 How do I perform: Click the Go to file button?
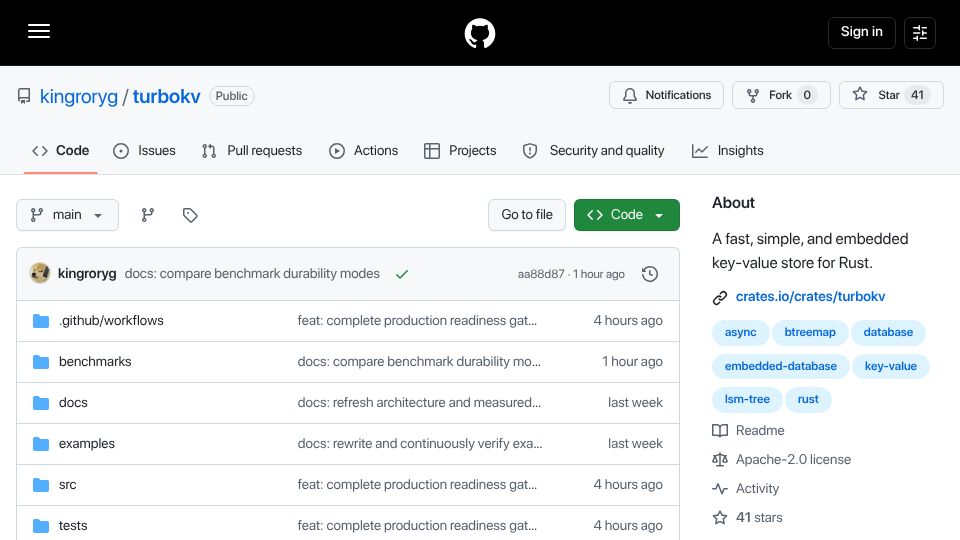tap(527, 215)
